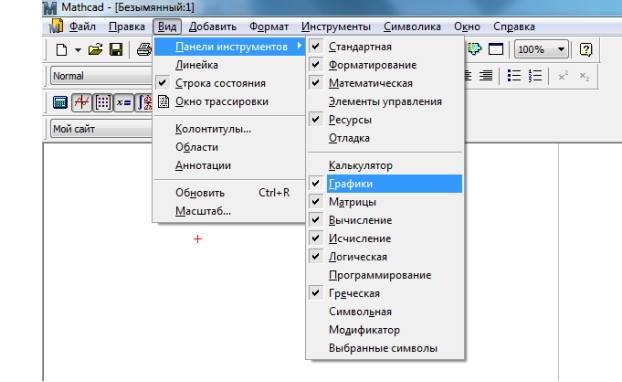Open the Окно menu
622x382 pixels.
coord(467,27)
